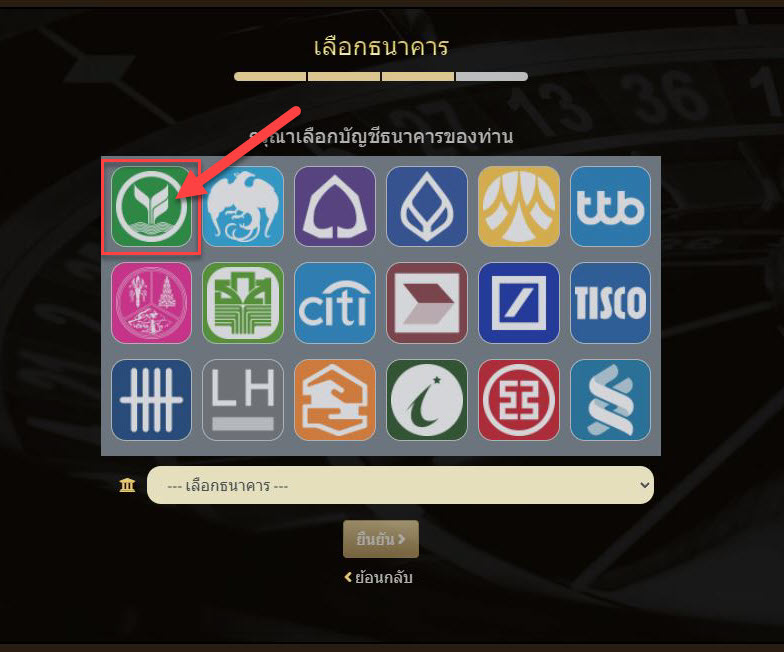Pick the blue Bangkok Bank icon
Image resolution: width=784 pixels, height=652 pixels.
pos(426,206)
